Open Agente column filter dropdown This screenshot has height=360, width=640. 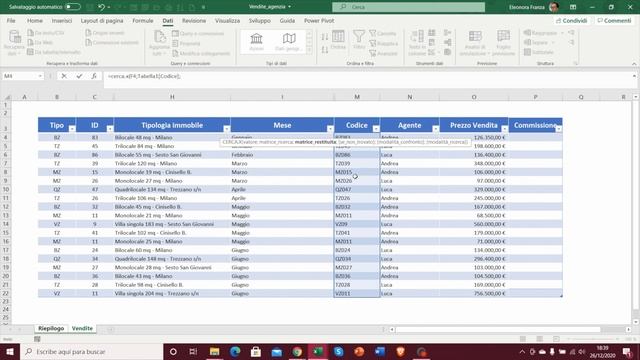click(x=436, y=129)
